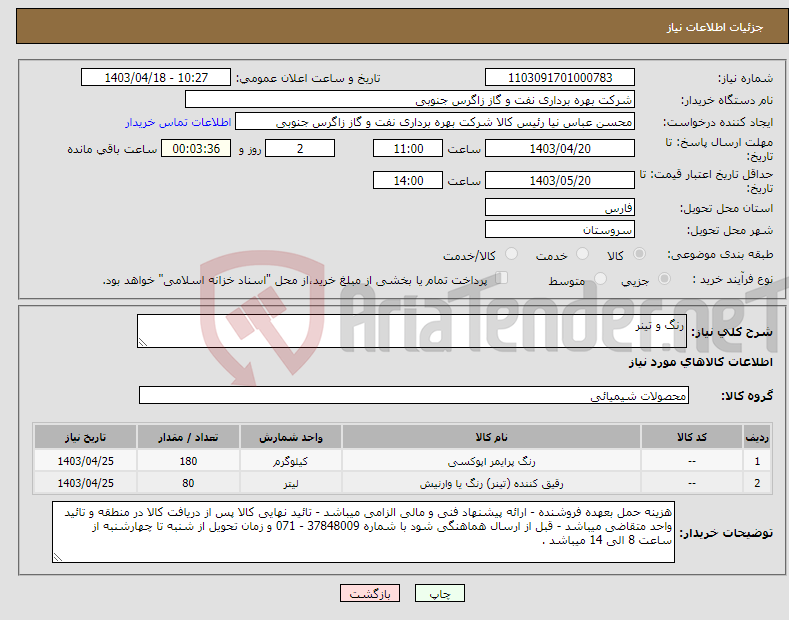Click the row number 1 cell
789x620 pixels.
click(x=757, y=461)
